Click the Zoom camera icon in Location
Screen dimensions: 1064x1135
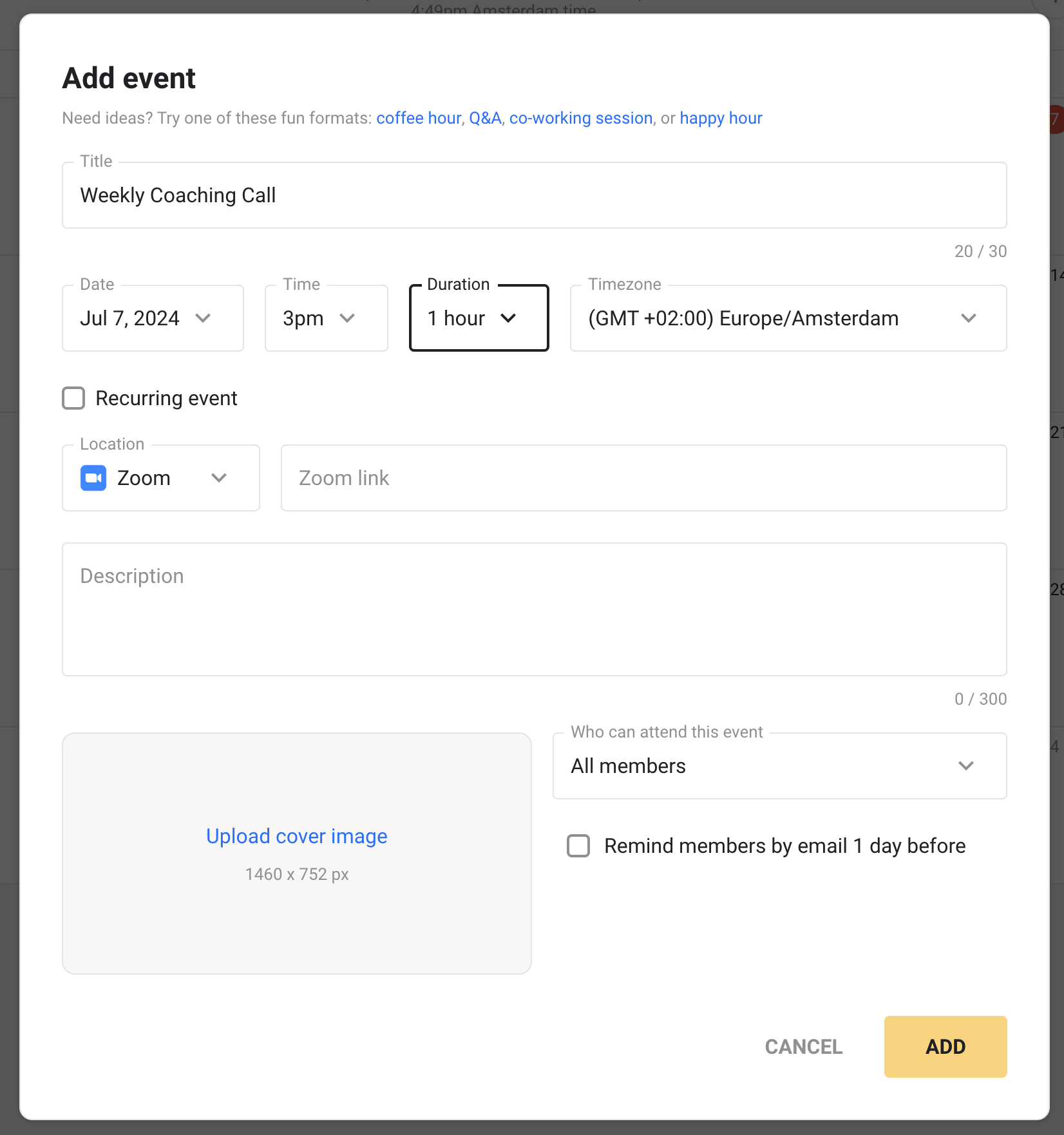coord(93,478)
